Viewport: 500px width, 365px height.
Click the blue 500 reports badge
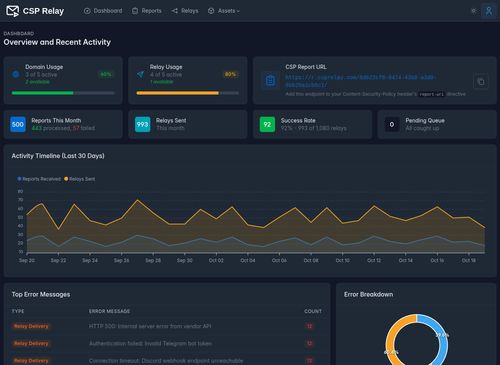[x=18, y=124]
